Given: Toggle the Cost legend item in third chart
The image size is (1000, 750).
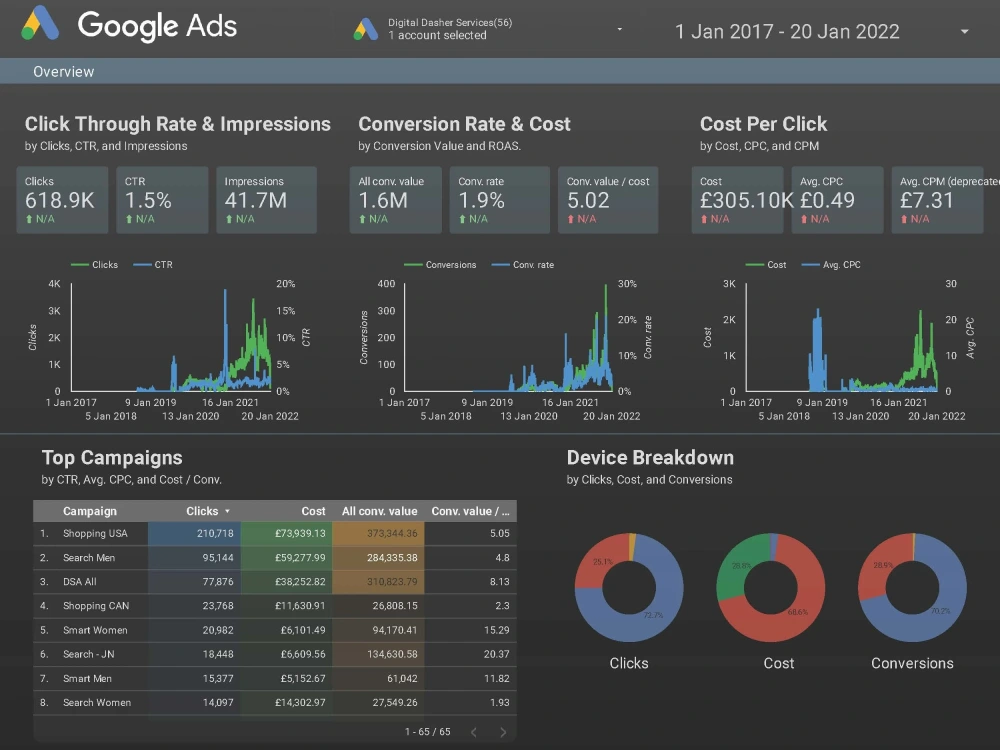Looking at the screenshot, I should click(x=766, y=265).
